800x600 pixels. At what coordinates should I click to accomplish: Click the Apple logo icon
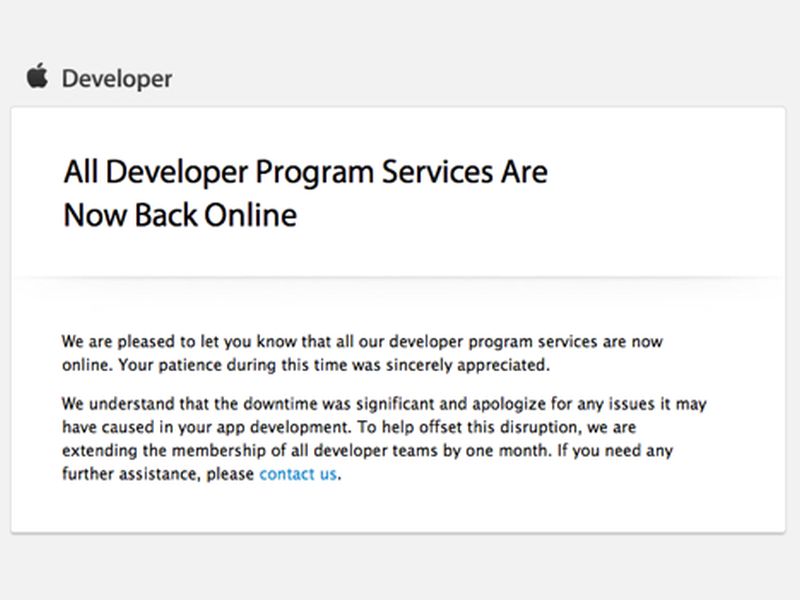click(x=37, y=76)
